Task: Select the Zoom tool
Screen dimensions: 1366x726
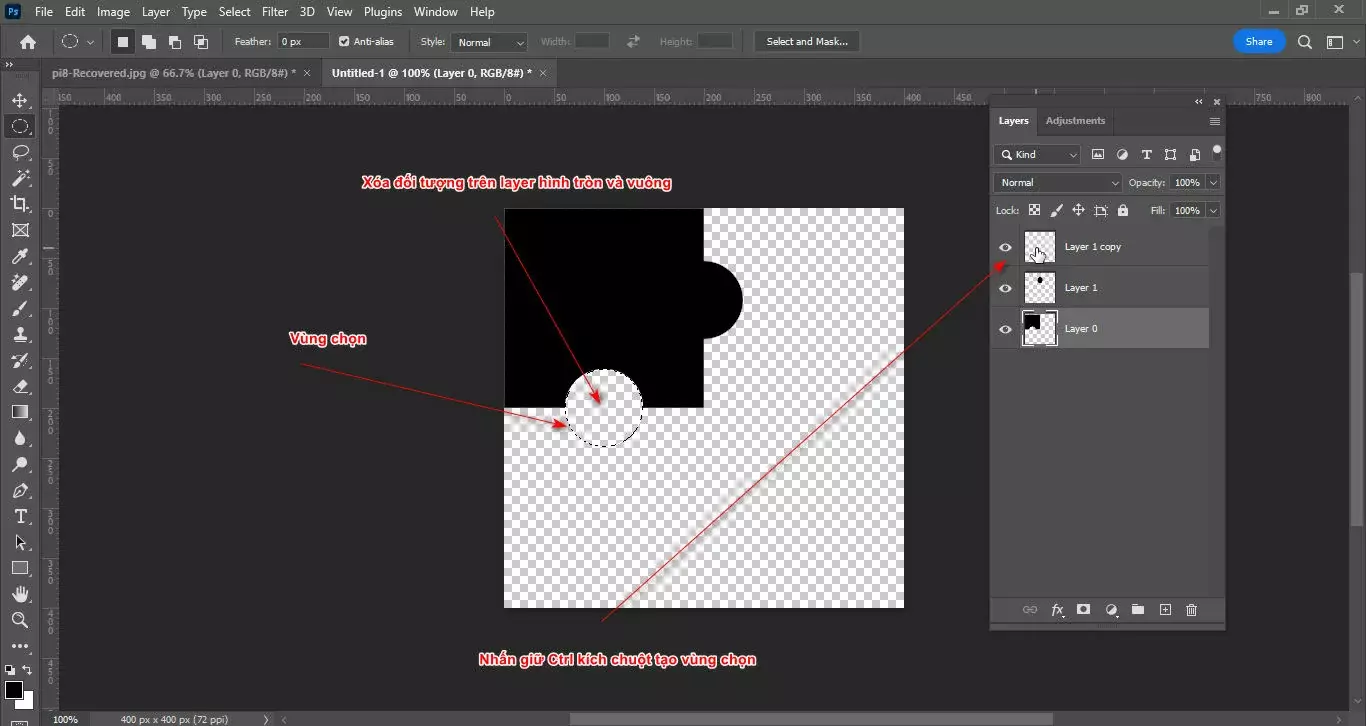Action: coord(20,621)
